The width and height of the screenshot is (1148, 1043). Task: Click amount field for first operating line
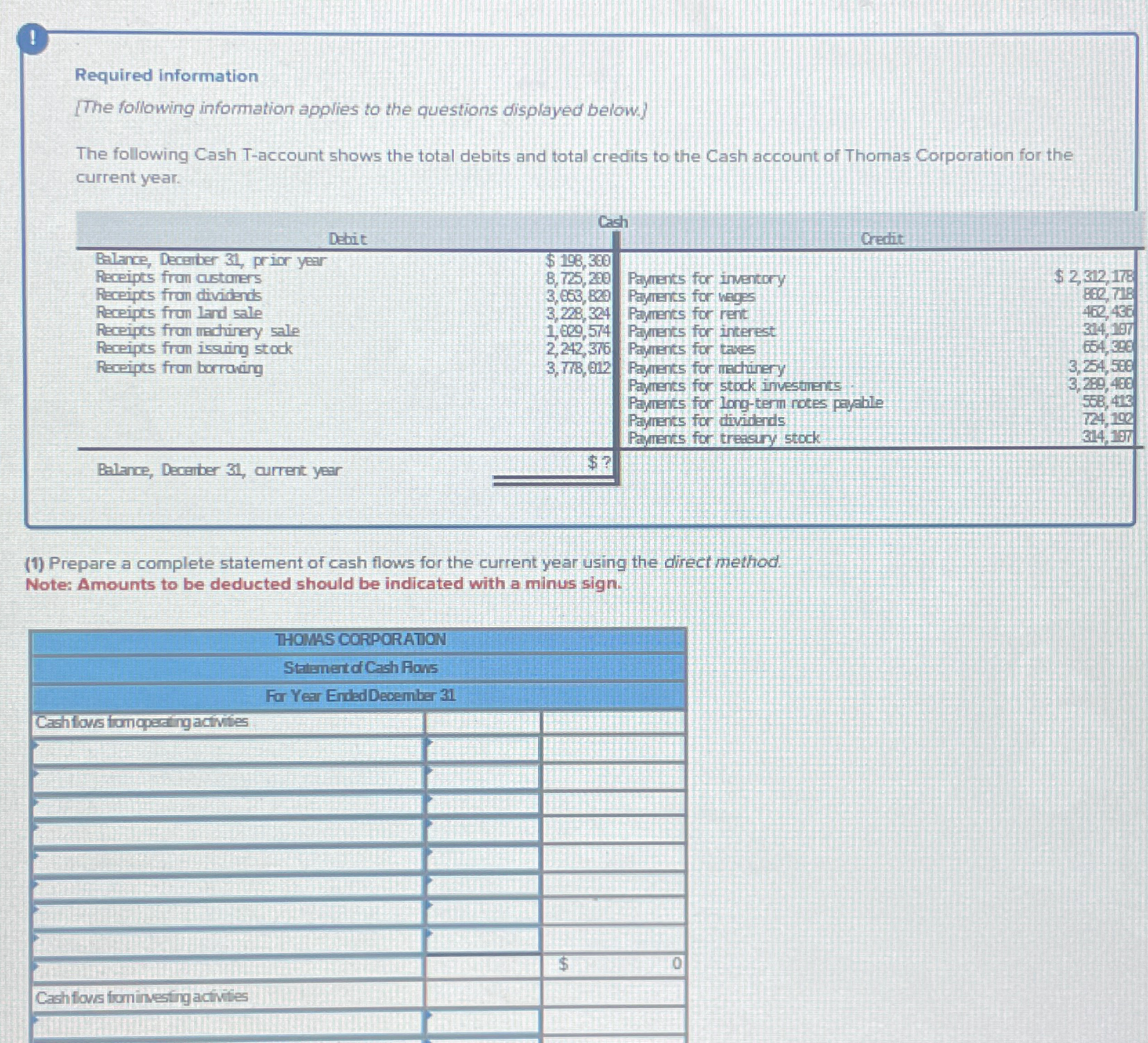pyautogui.click(x=483, y=750)
